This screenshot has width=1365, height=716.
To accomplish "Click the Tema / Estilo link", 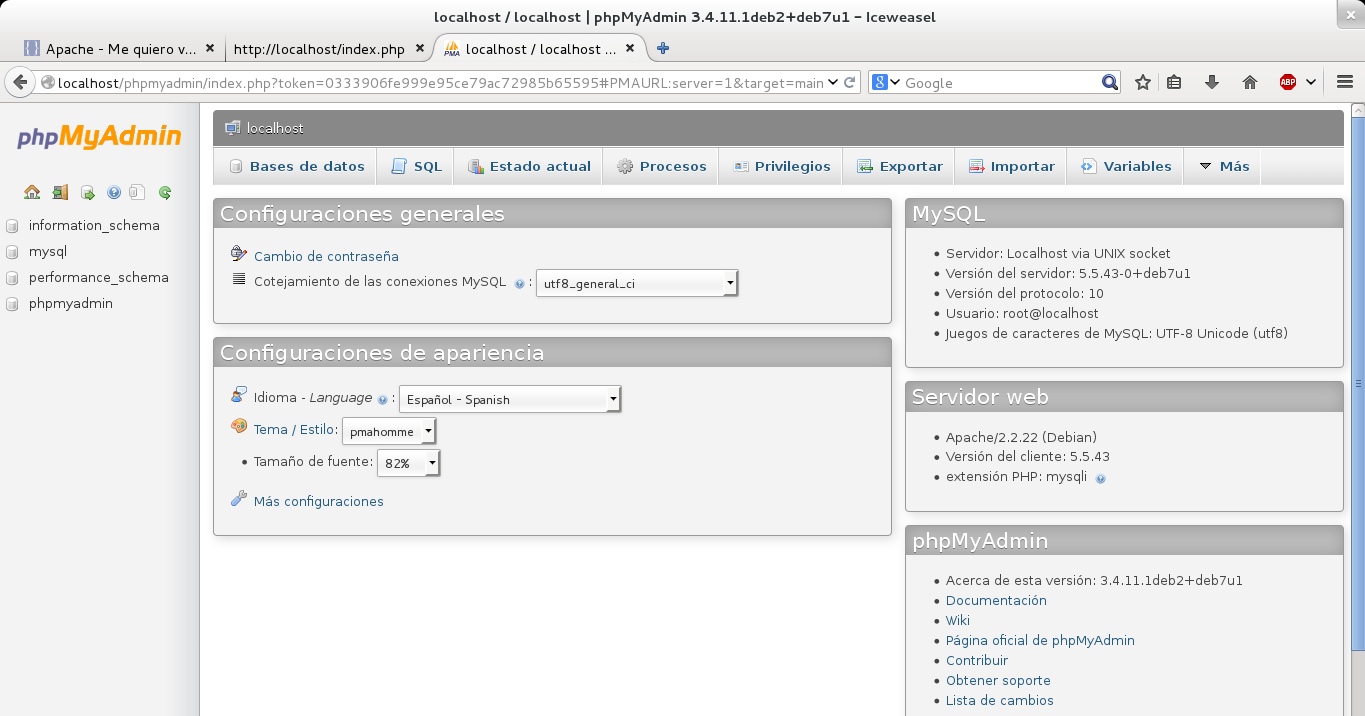I will (293, 430).
